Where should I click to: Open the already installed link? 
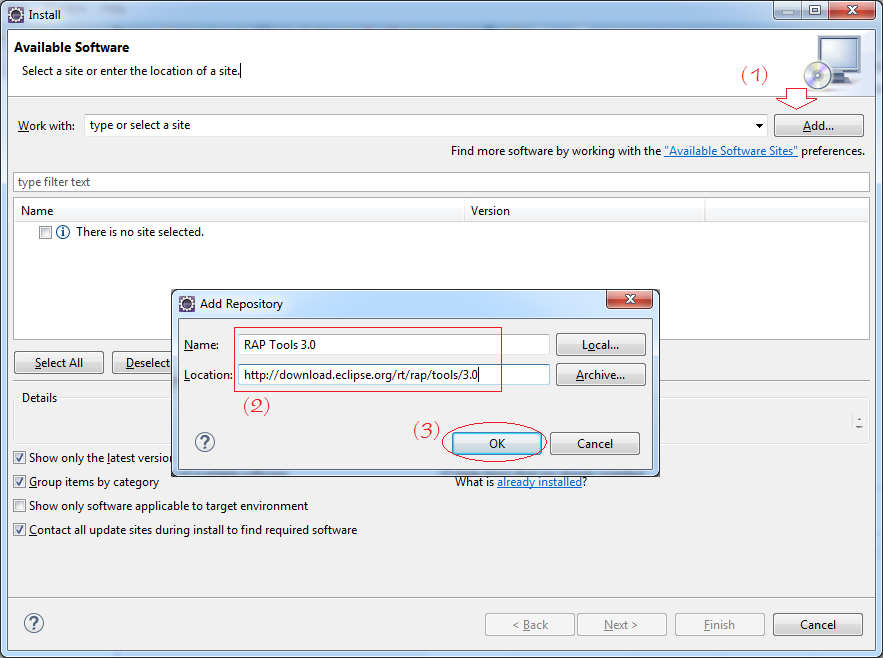tap(539, 482)
